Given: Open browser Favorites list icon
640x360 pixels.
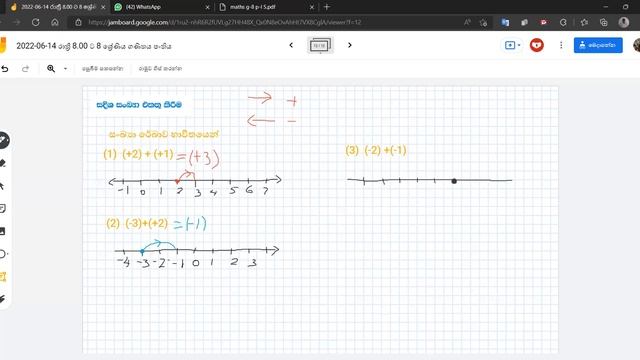Looking at the screenshot, I should [584, 22].
